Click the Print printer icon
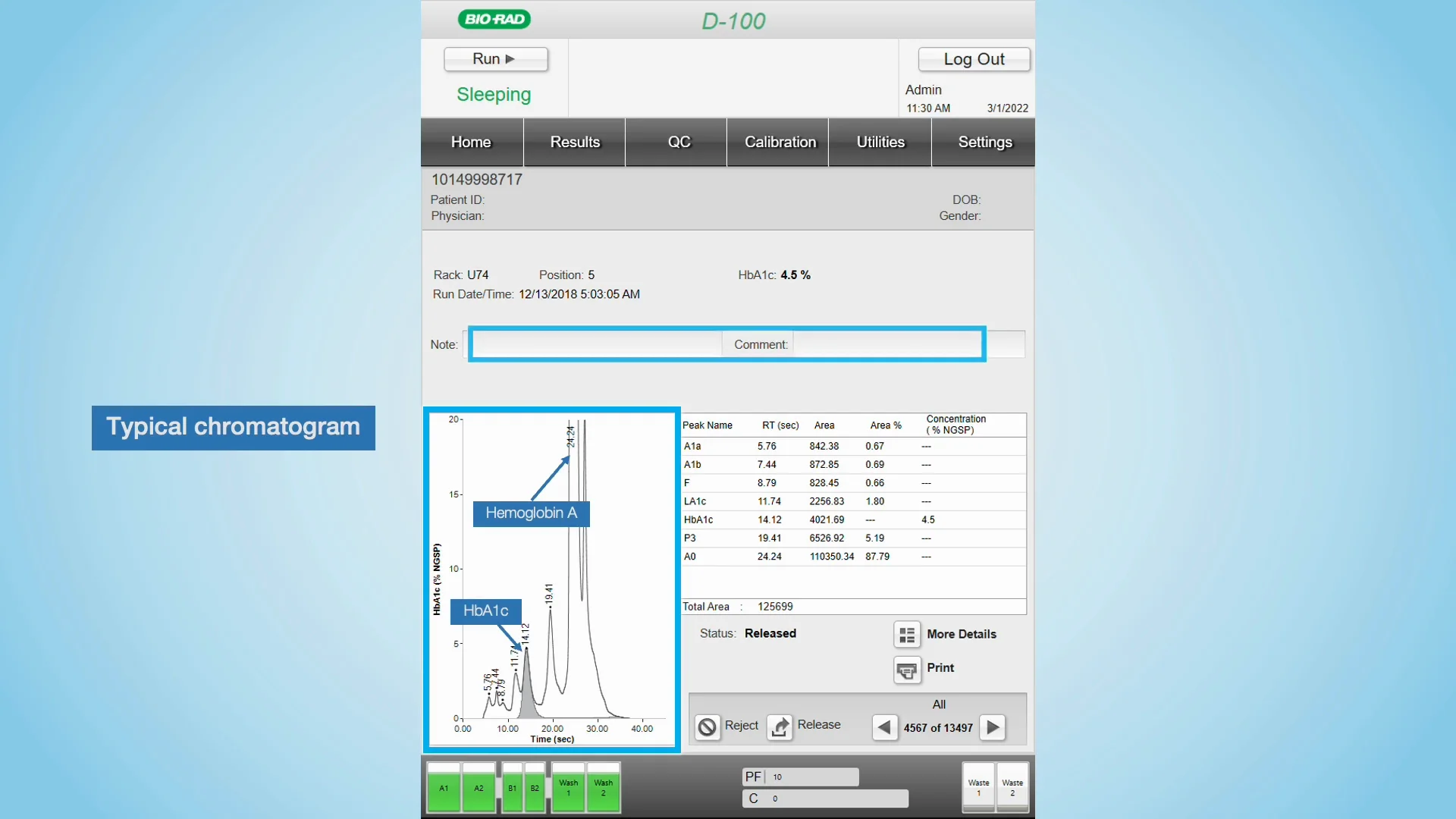Image resolution: width=1456 pixels, height=819 pixels. [907, 670]
